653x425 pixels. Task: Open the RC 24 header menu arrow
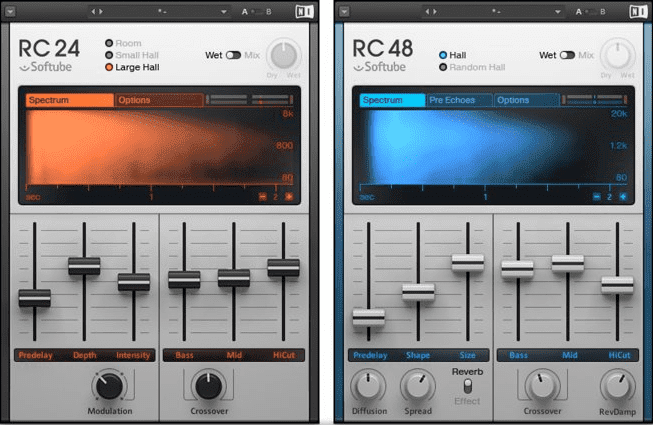(x=10, y=11)
